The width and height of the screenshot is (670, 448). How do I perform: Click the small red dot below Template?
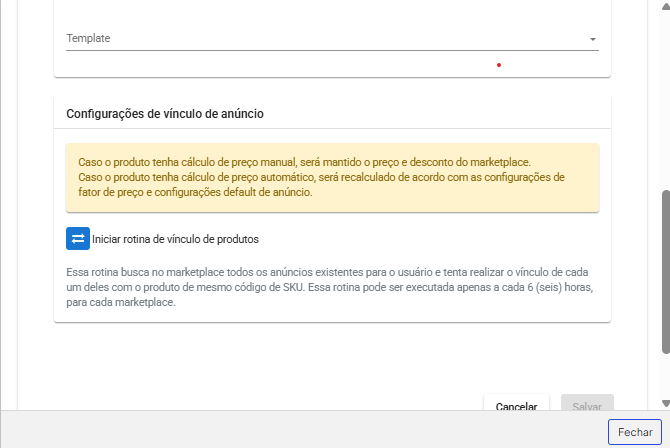point(498,66)
